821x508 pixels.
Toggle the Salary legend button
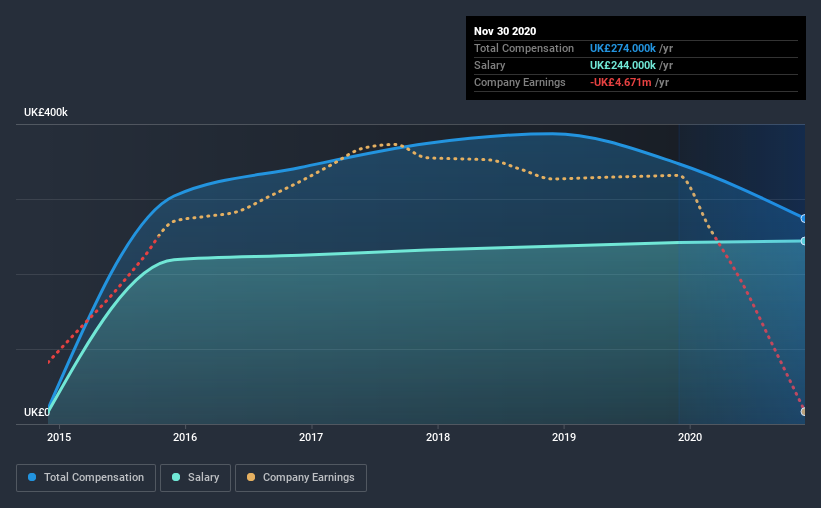pyautogui.click(x=195, y=478)
